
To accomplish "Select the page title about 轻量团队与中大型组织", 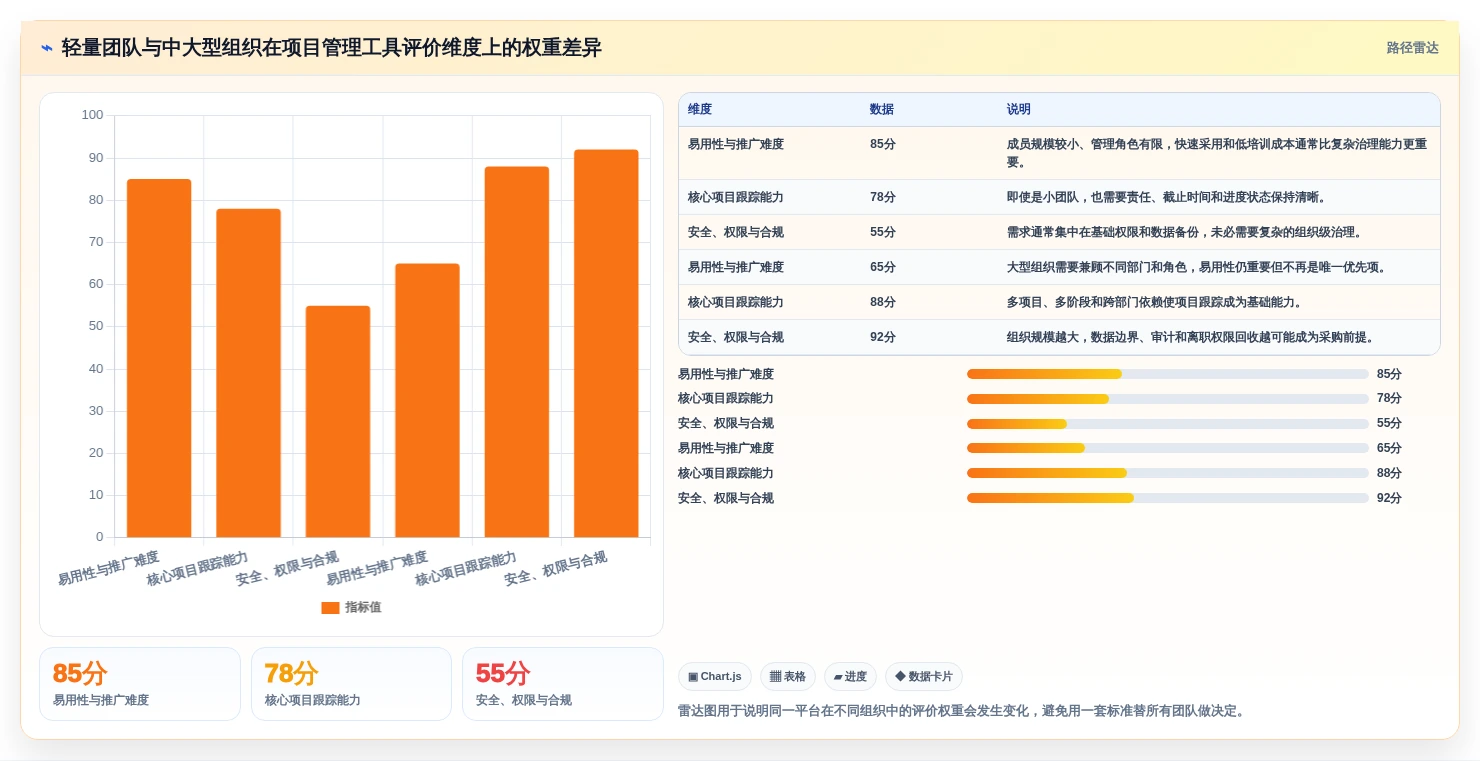I will coord(331,48).
